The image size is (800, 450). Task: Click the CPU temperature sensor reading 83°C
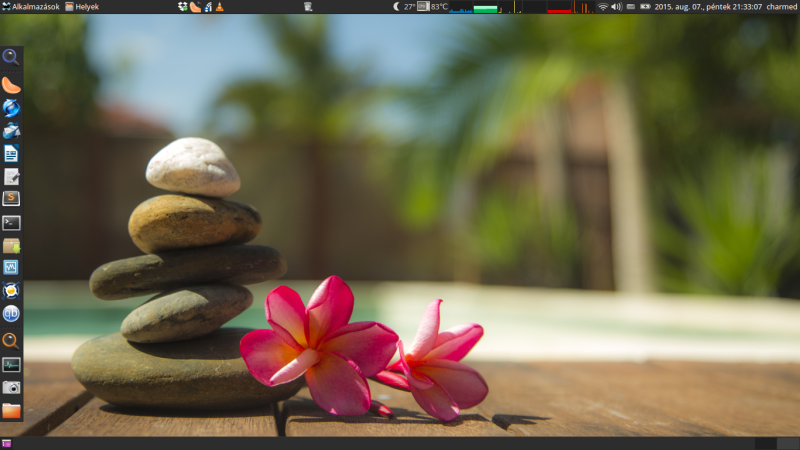tap(433, 7)
